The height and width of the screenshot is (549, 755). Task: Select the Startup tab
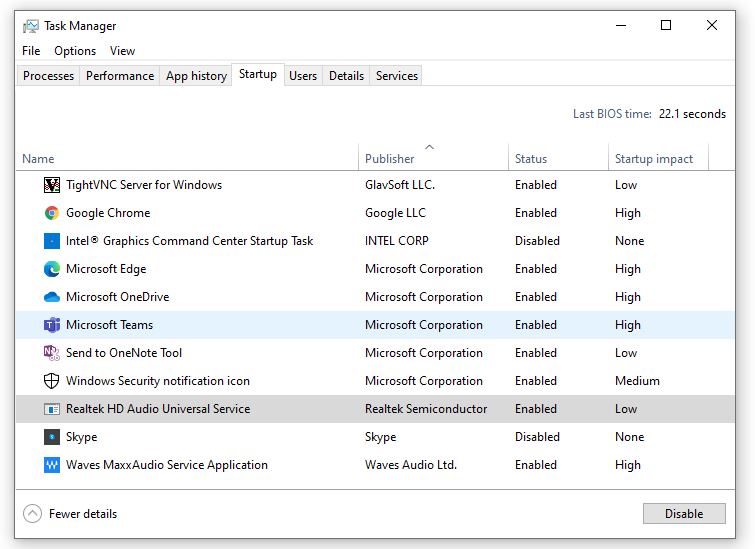click(258, 74)
